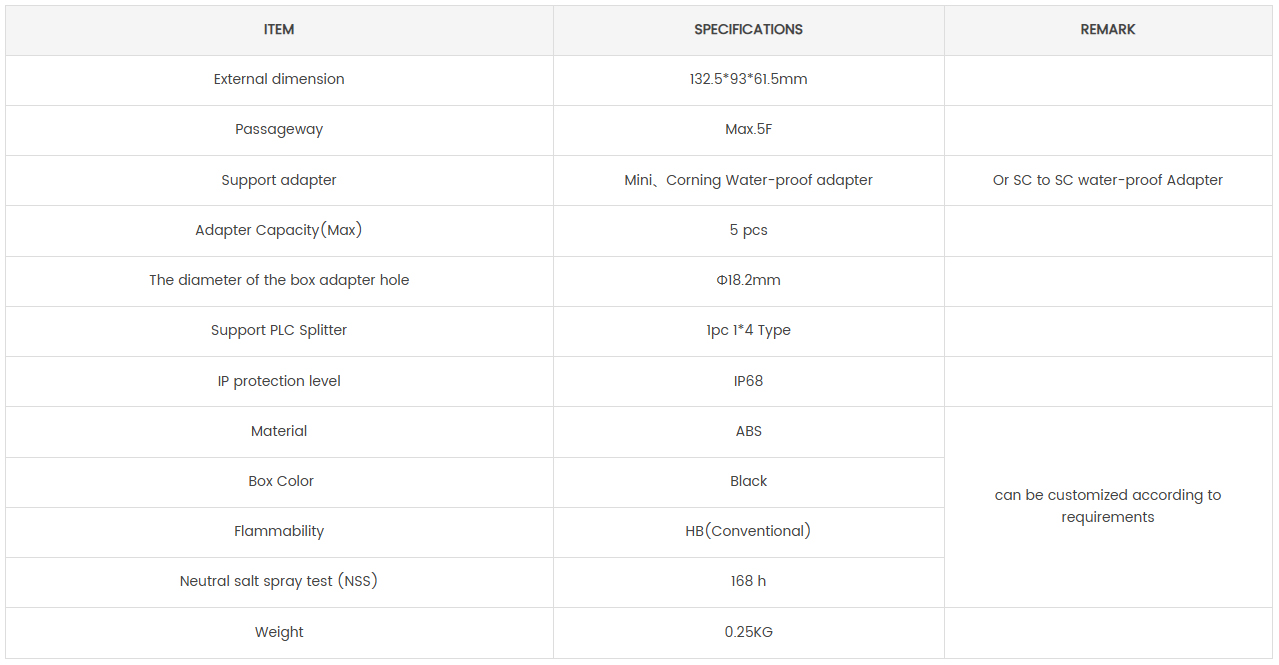
Task: Click the IP68 protection value
Action: point(748,381)
